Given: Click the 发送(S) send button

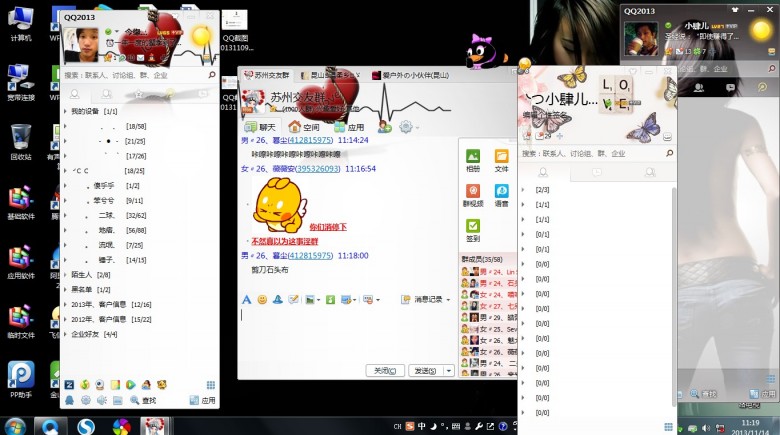Looking at the screenshot, I should coord(426,371).
